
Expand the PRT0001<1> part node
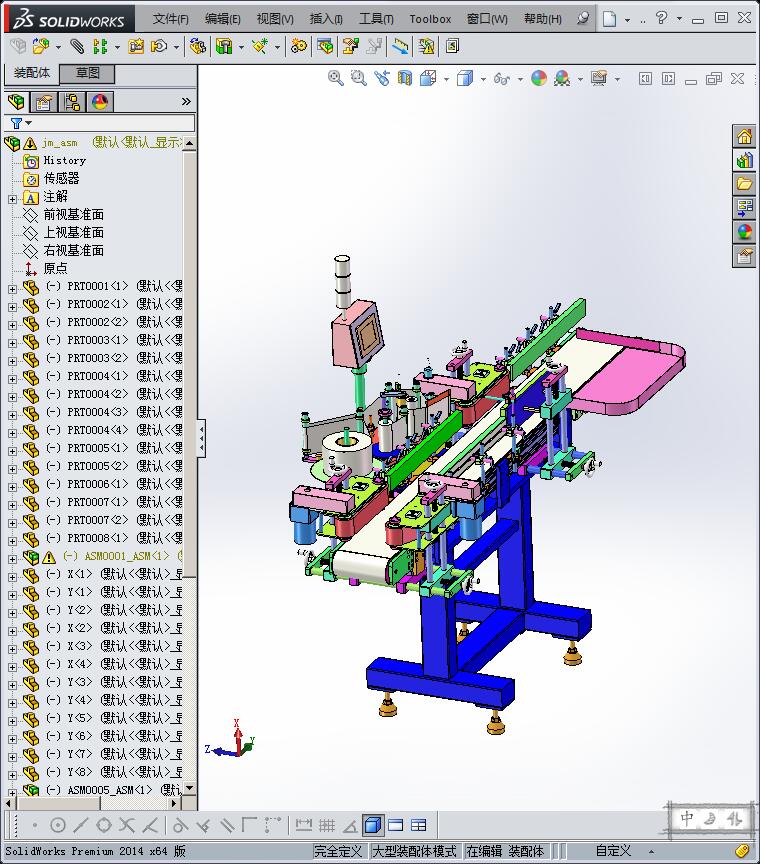click(x=12, y=289)
